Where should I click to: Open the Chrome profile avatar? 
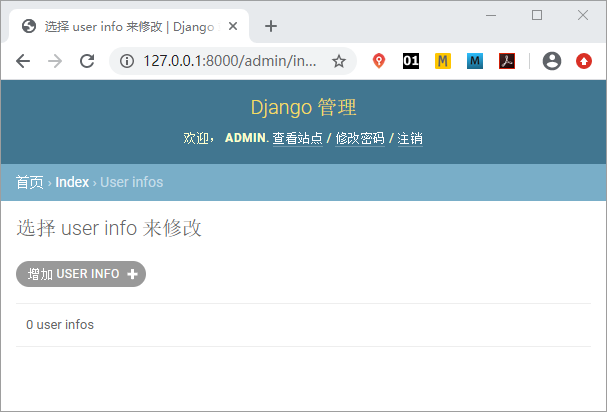[552, 61]
